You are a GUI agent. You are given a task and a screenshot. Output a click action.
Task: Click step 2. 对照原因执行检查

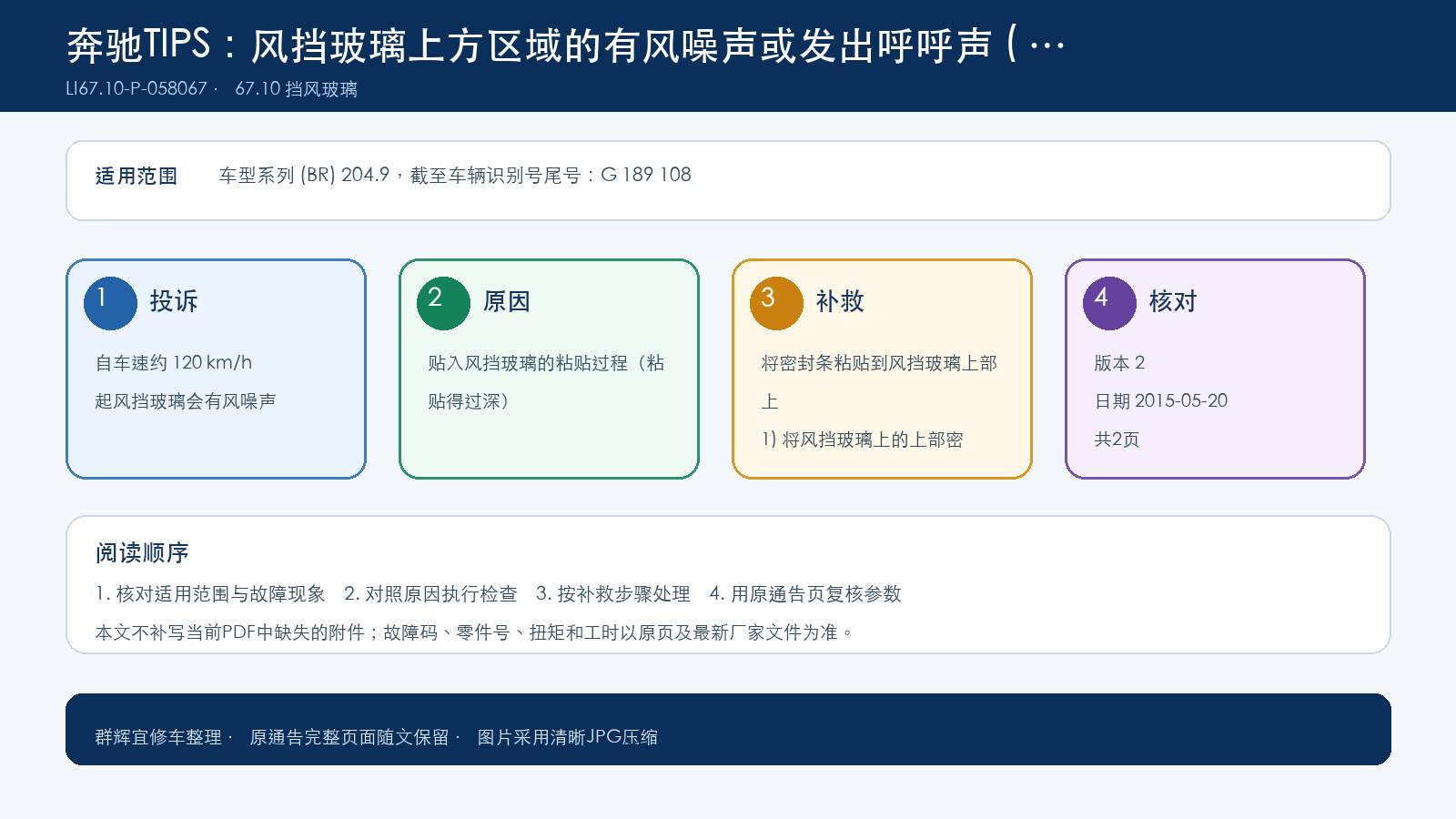[430, 593]
